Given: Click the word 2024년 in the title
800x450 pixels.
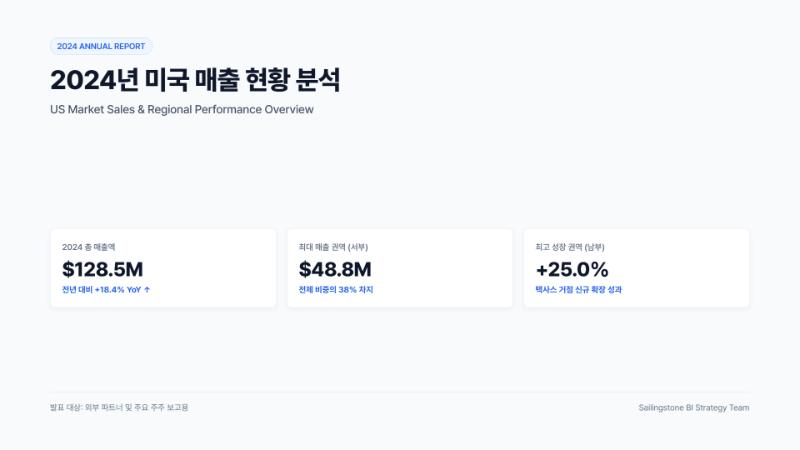Looking at the screenshot, I should tap(94, 80).
